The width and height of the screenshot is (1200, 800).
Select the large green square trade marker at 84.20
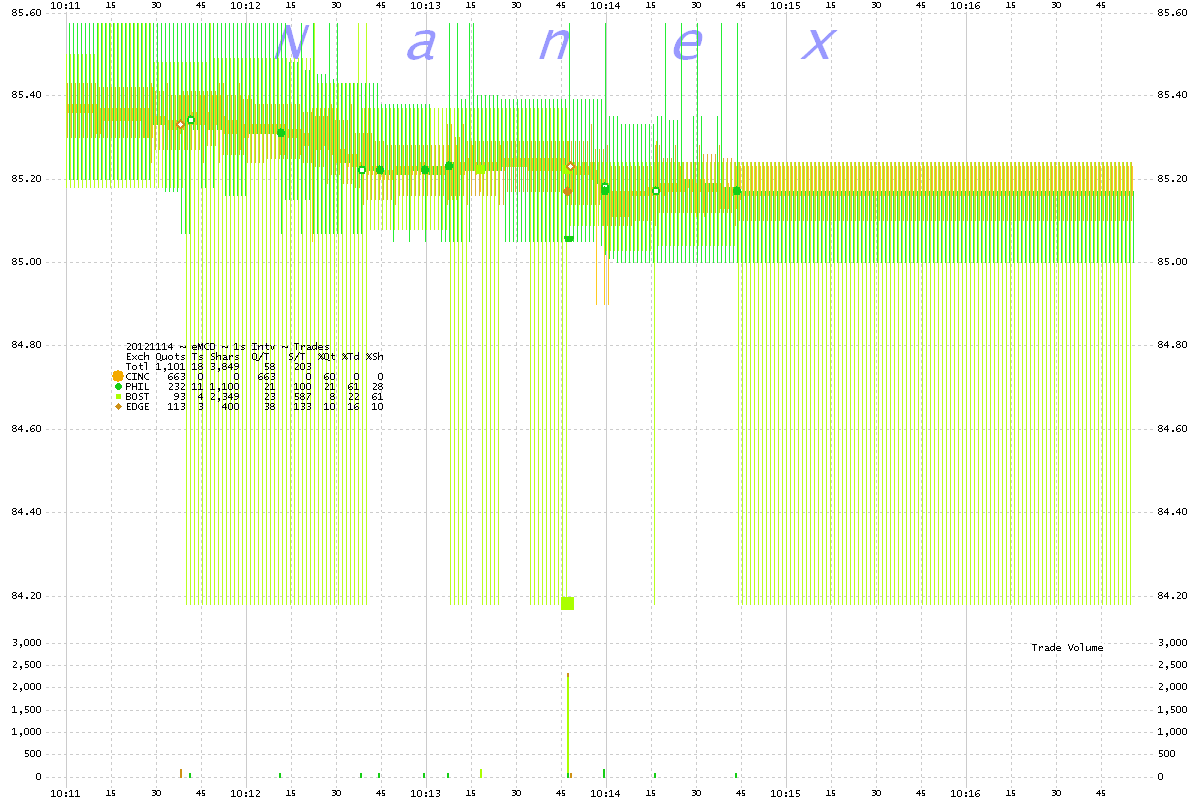click(x=568, y=603)
